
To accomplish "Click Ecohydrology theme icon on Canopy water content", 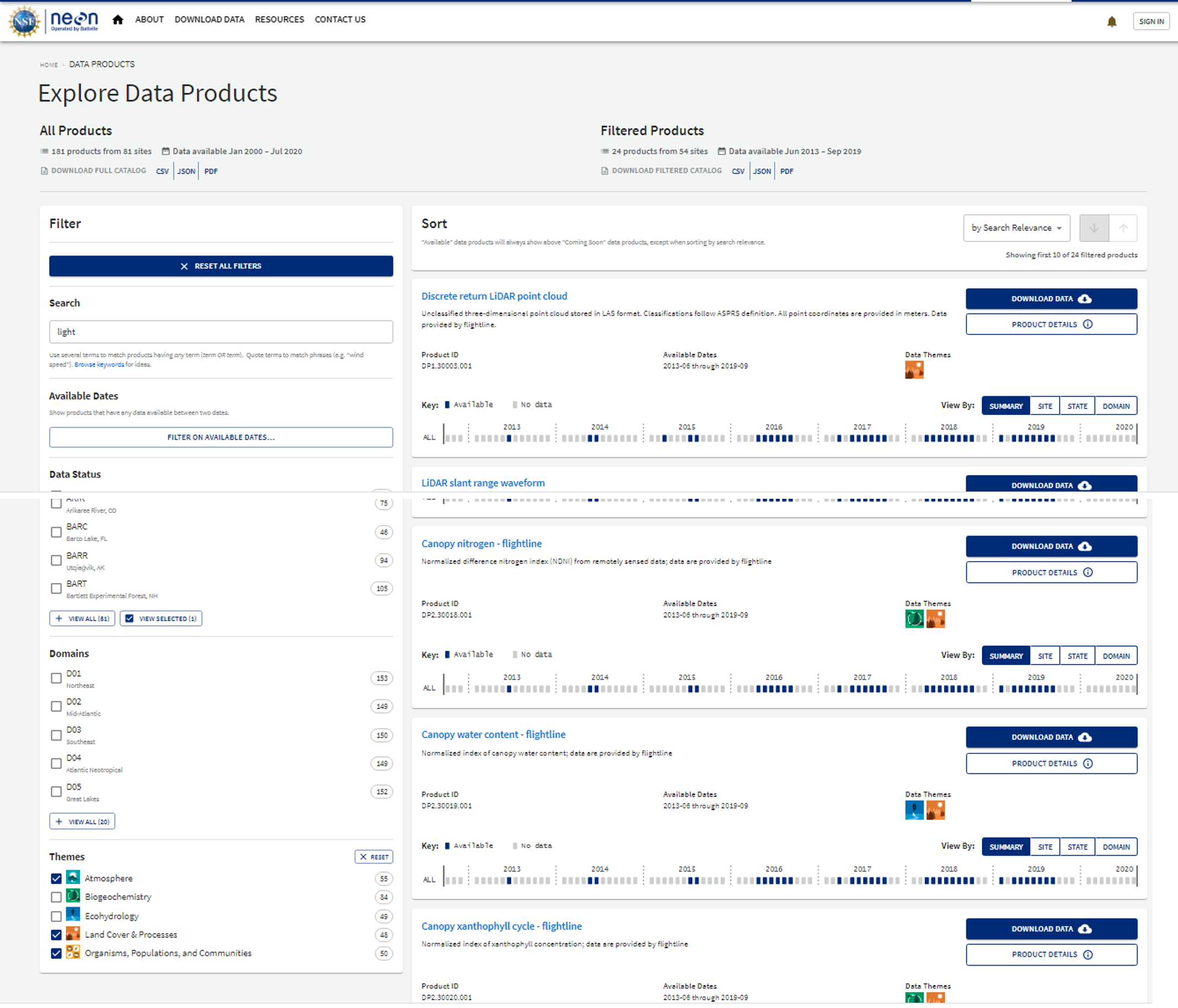I will click(x=914, y=810).
